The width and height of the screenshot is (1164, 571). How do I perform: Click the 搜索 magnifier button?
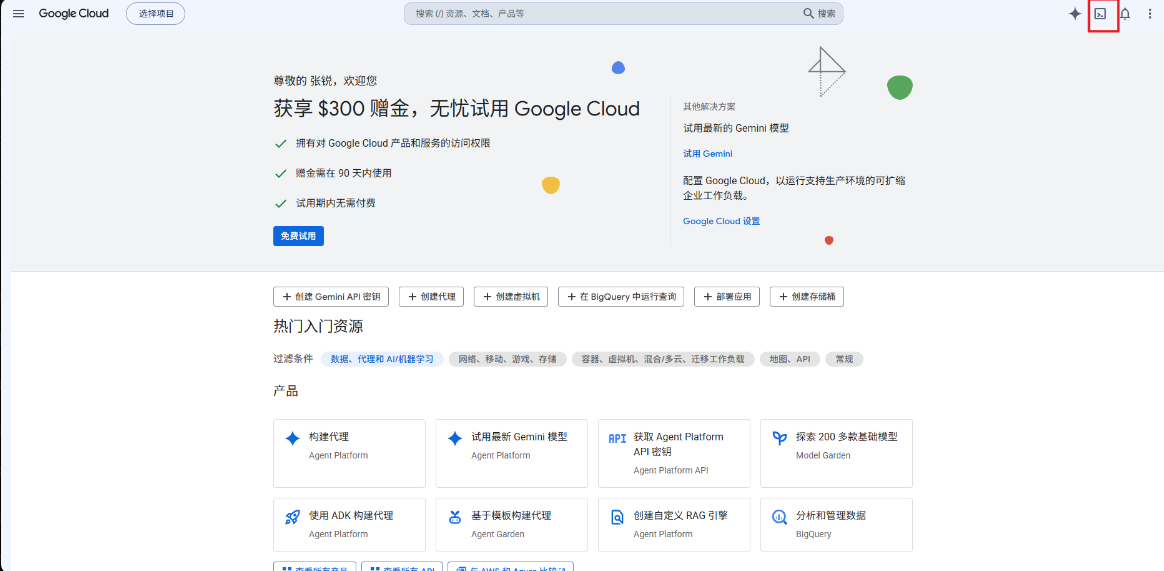pos(819,13)
